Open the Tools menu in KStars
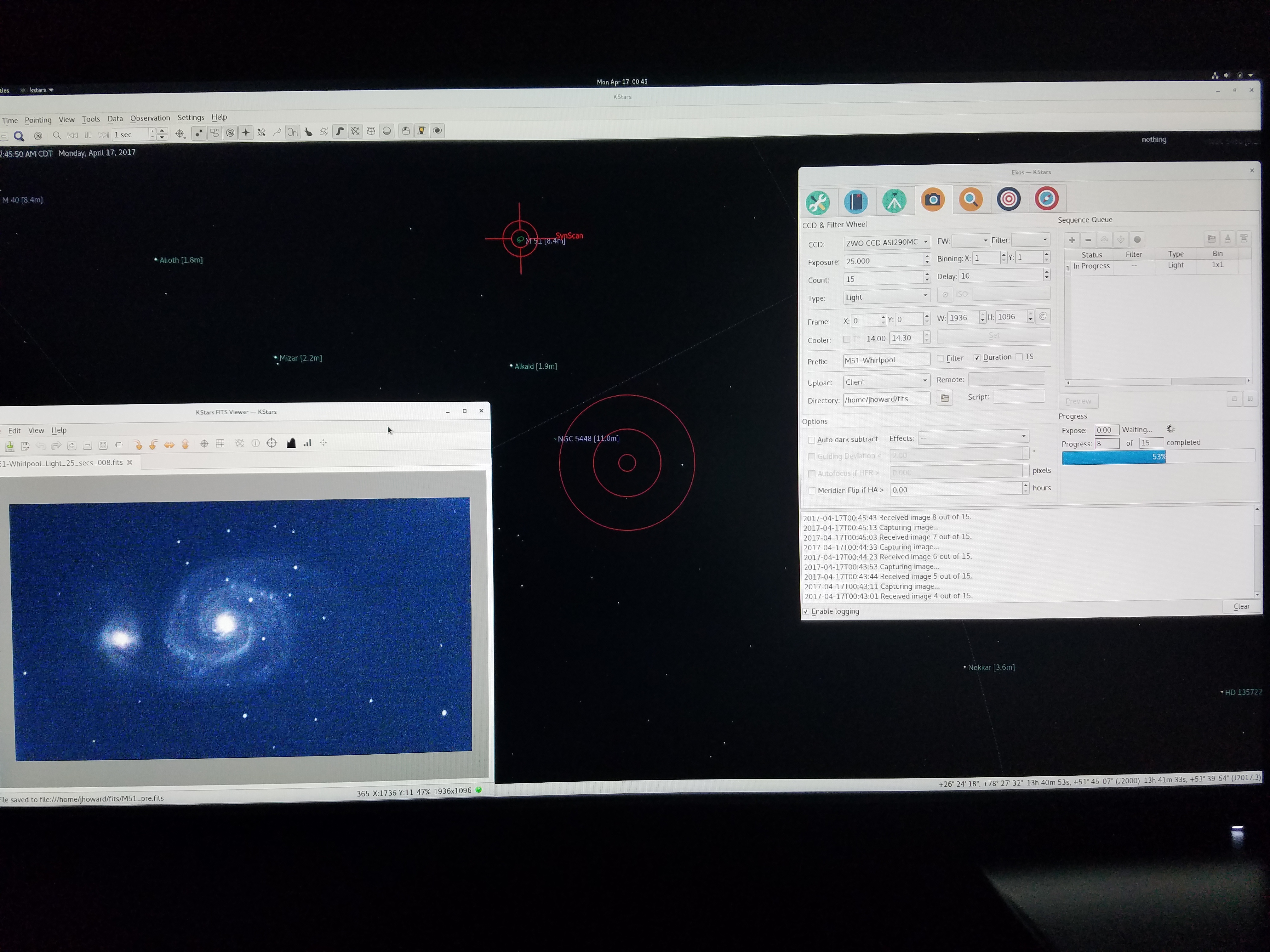 point(91,119)
